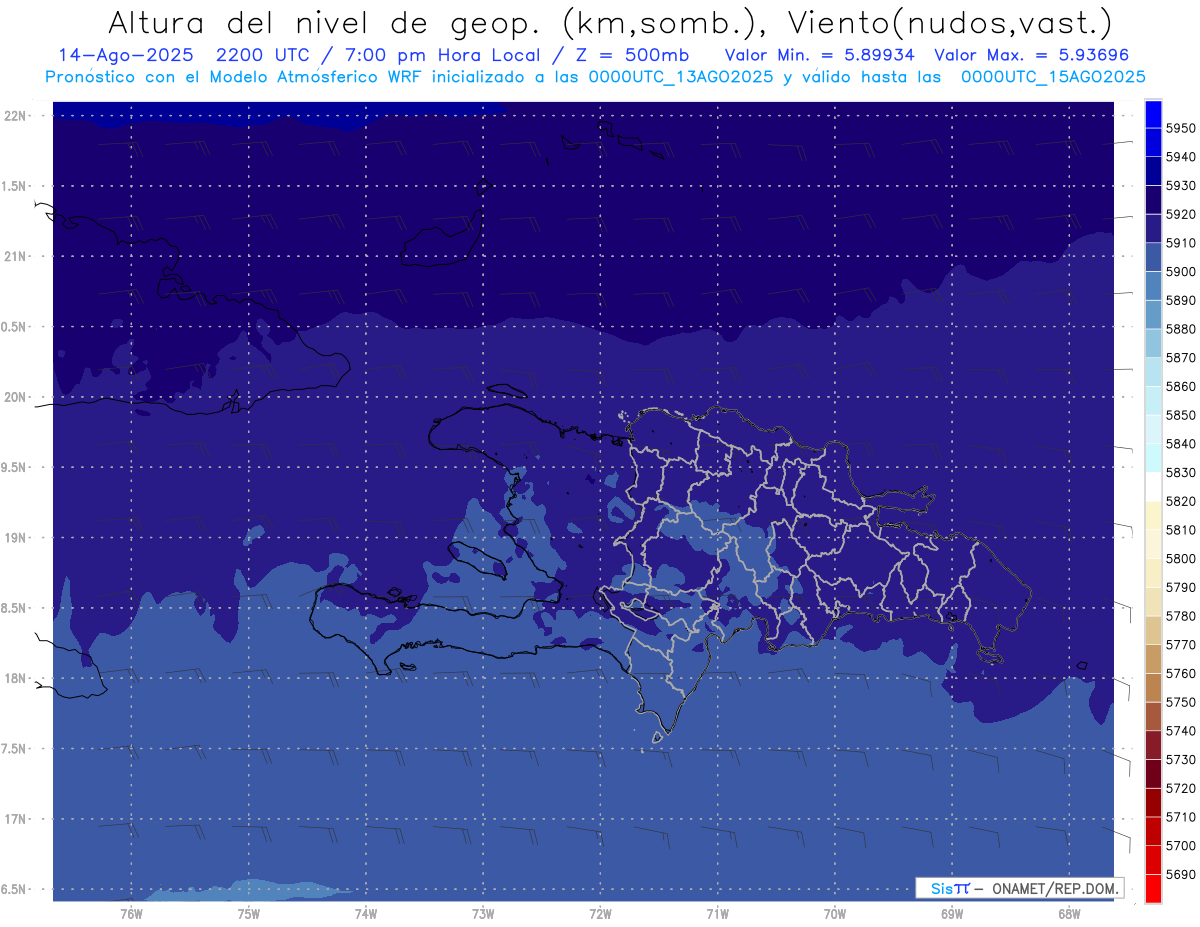This screenshot has height=927, width=1200.
Task: Click the 72W longitude label
Action: pos(600,914)
